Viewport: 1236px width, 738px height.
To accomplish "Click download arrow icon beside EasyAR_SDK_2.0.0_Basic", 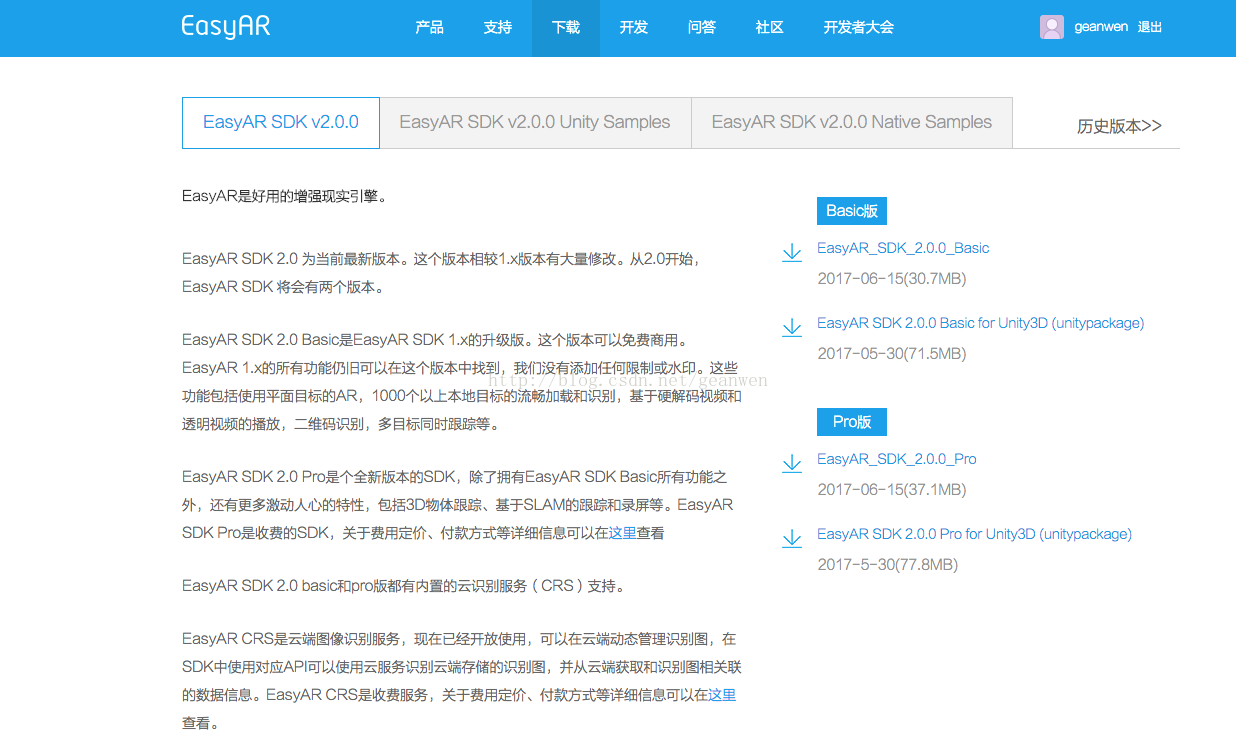I will coord(791,252).
